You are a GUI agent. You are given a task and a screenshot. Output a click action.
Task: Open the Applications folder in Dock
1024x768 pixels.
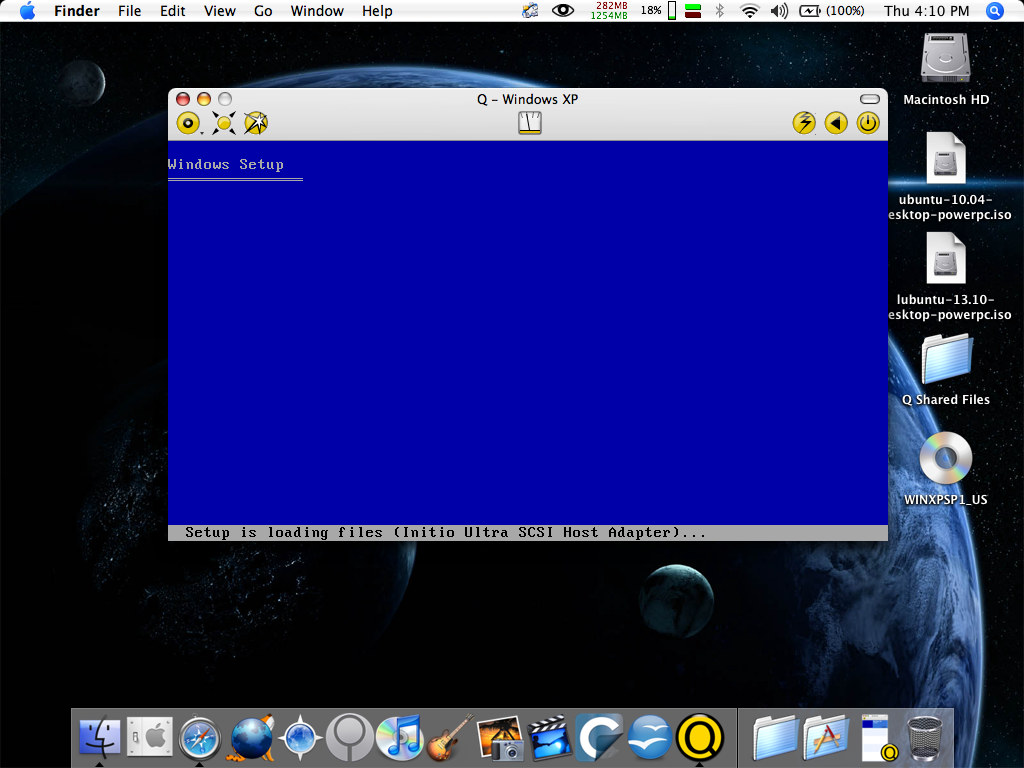pos(825,738)
